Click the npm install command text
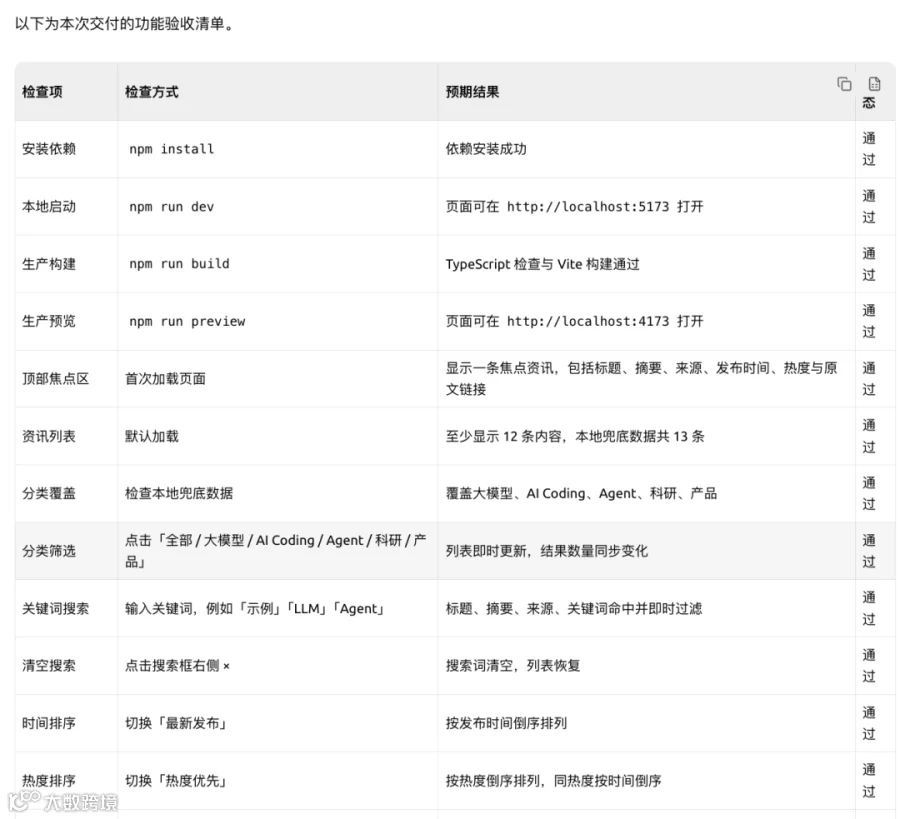The width and height of the screenshot is (900, 819). click(172, 149)
